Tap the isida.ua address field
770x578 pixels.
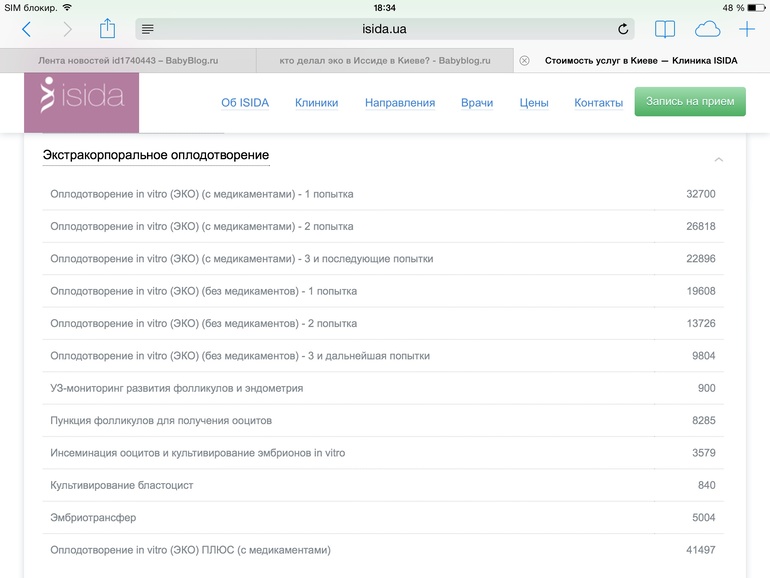point(384,29)
